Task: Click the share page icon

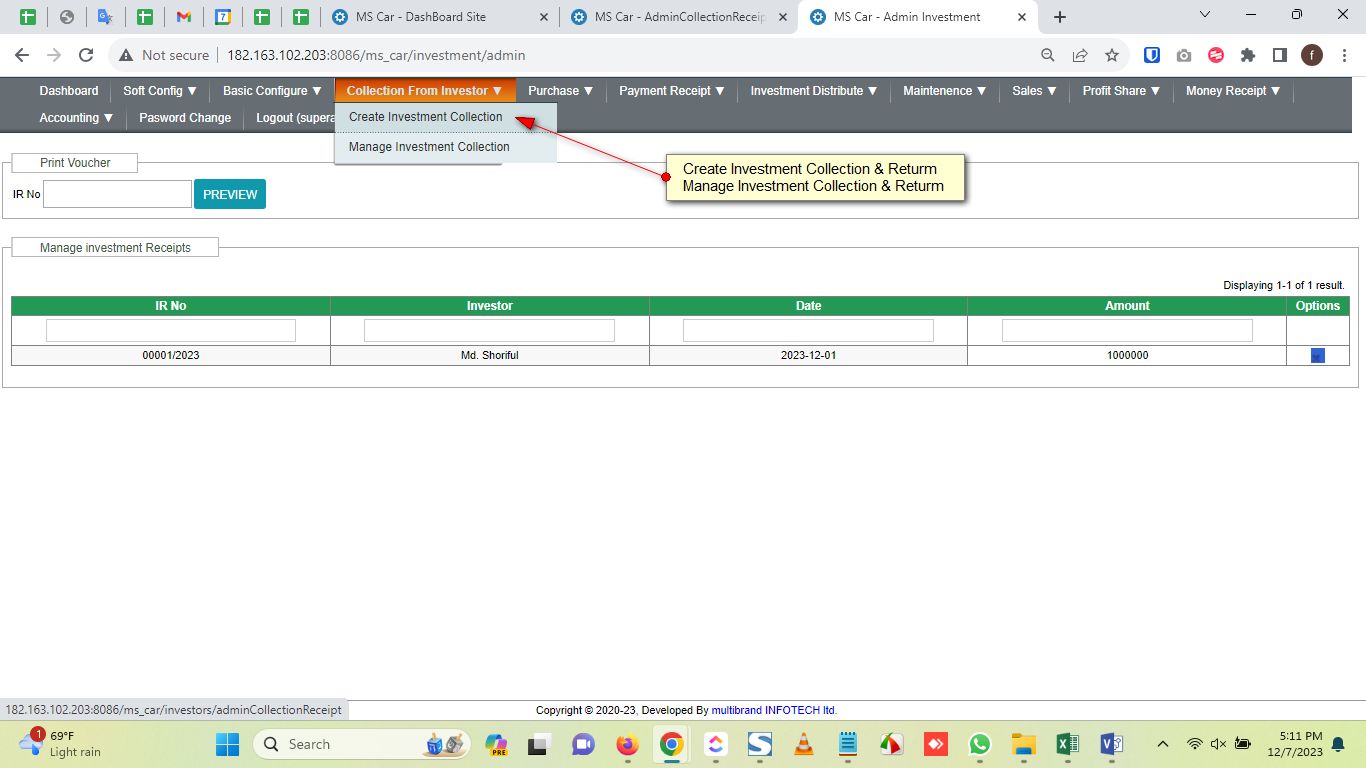Action: (1080, 55)
